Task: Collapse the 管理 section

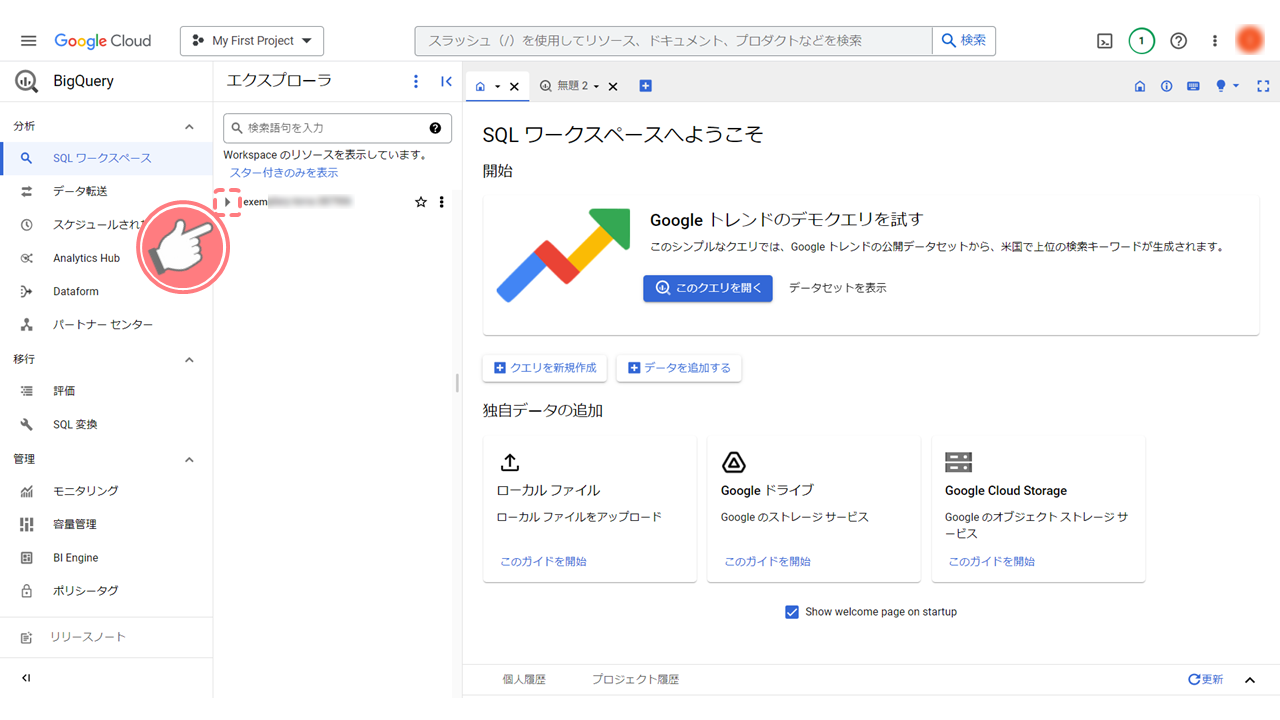Action: (189, 459)
